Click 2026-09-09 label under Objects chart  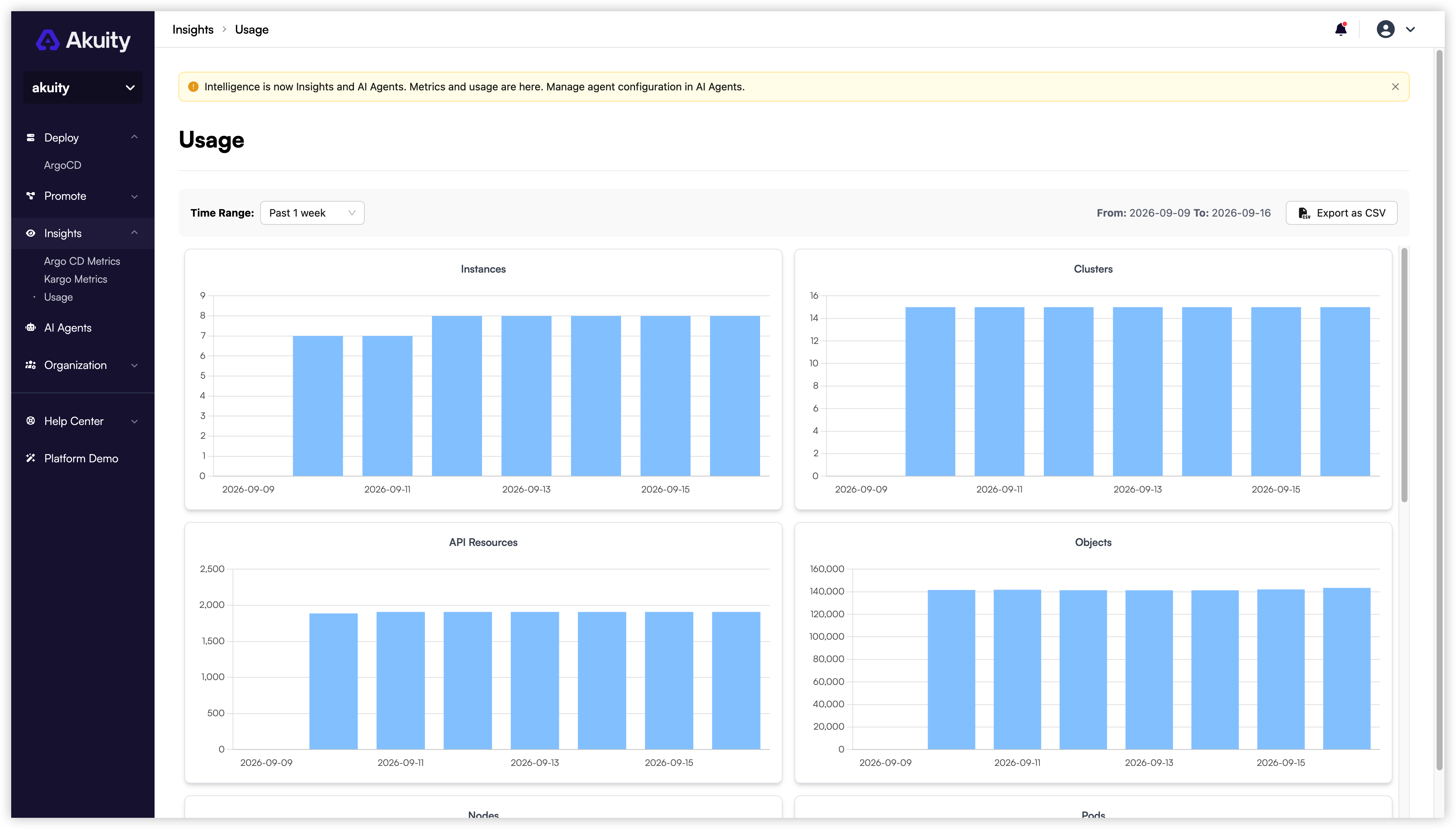coord(885,763)
